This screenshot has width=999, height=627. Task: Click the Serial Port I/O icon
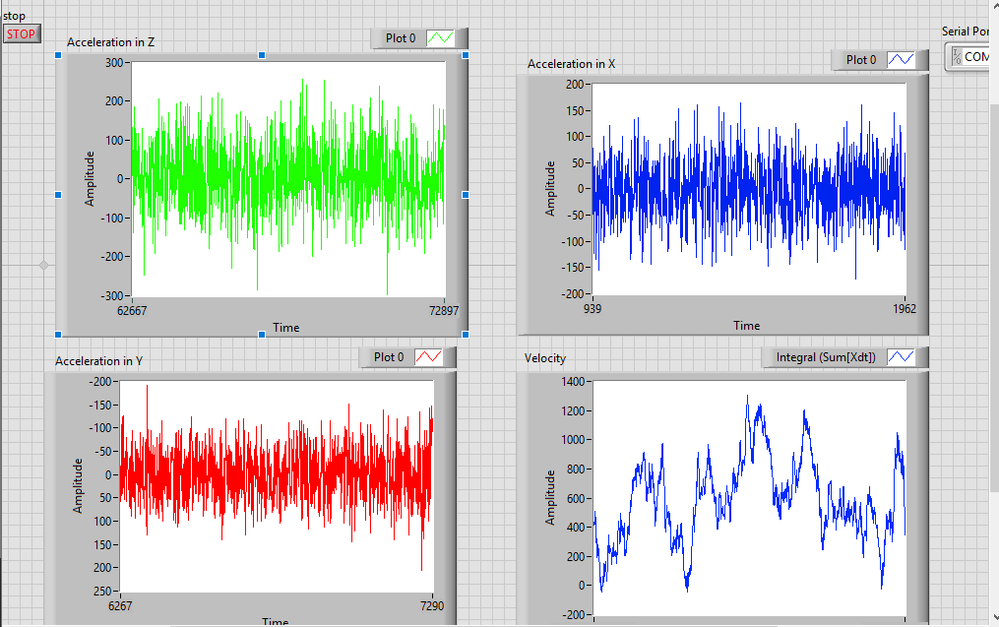(x=956, y=57)
